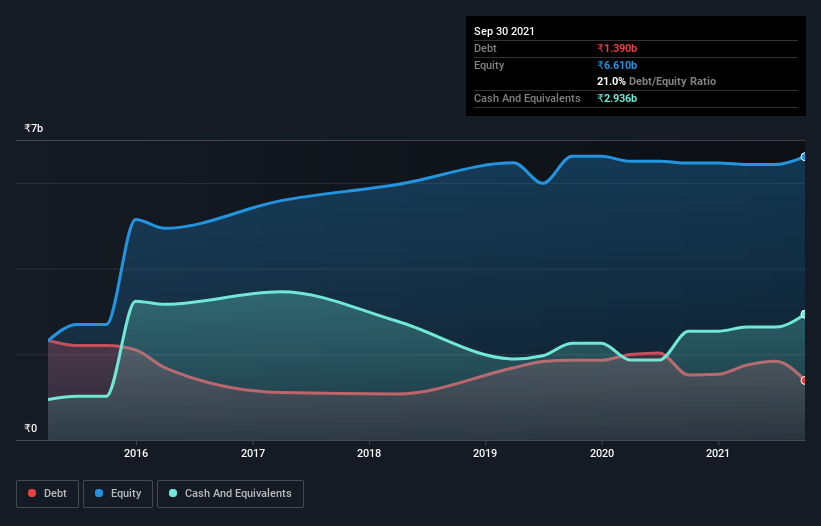Click the teal Cash legend dot
This screenshot has width=821, height=526.
click(173, 493)
